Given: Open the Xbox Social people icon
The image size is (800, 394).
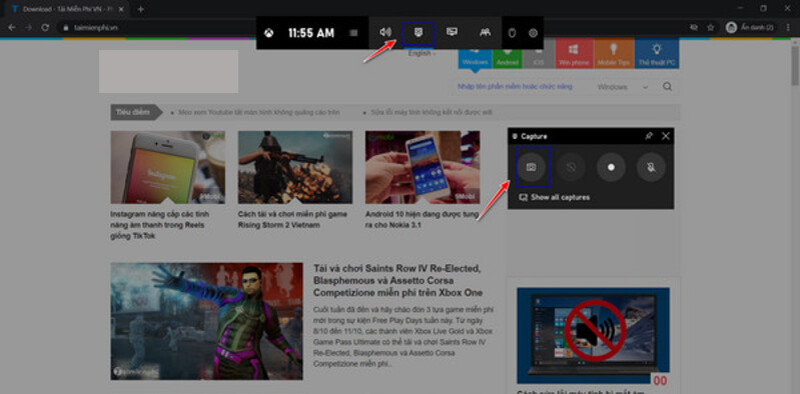Looking at the screenshot, I should click(x=485, y=33).
